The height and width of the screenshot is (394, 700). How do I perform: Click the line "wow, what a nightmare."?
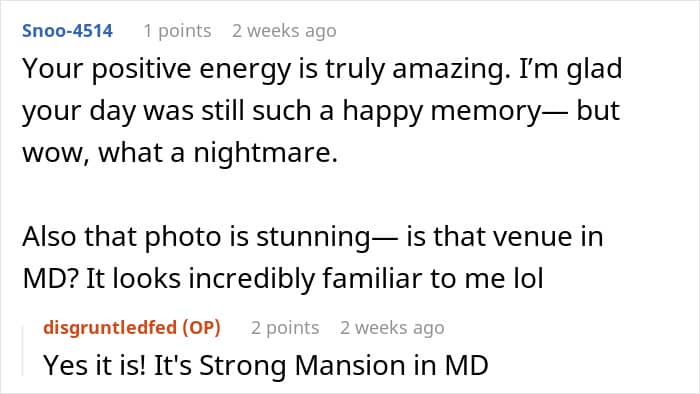click(180, 152)
